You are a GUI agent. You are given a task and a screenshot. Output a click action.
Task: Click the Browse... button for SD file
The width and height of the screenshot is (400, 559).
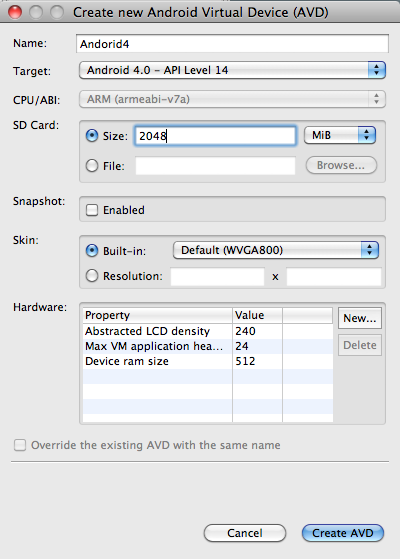coord(341,165)
